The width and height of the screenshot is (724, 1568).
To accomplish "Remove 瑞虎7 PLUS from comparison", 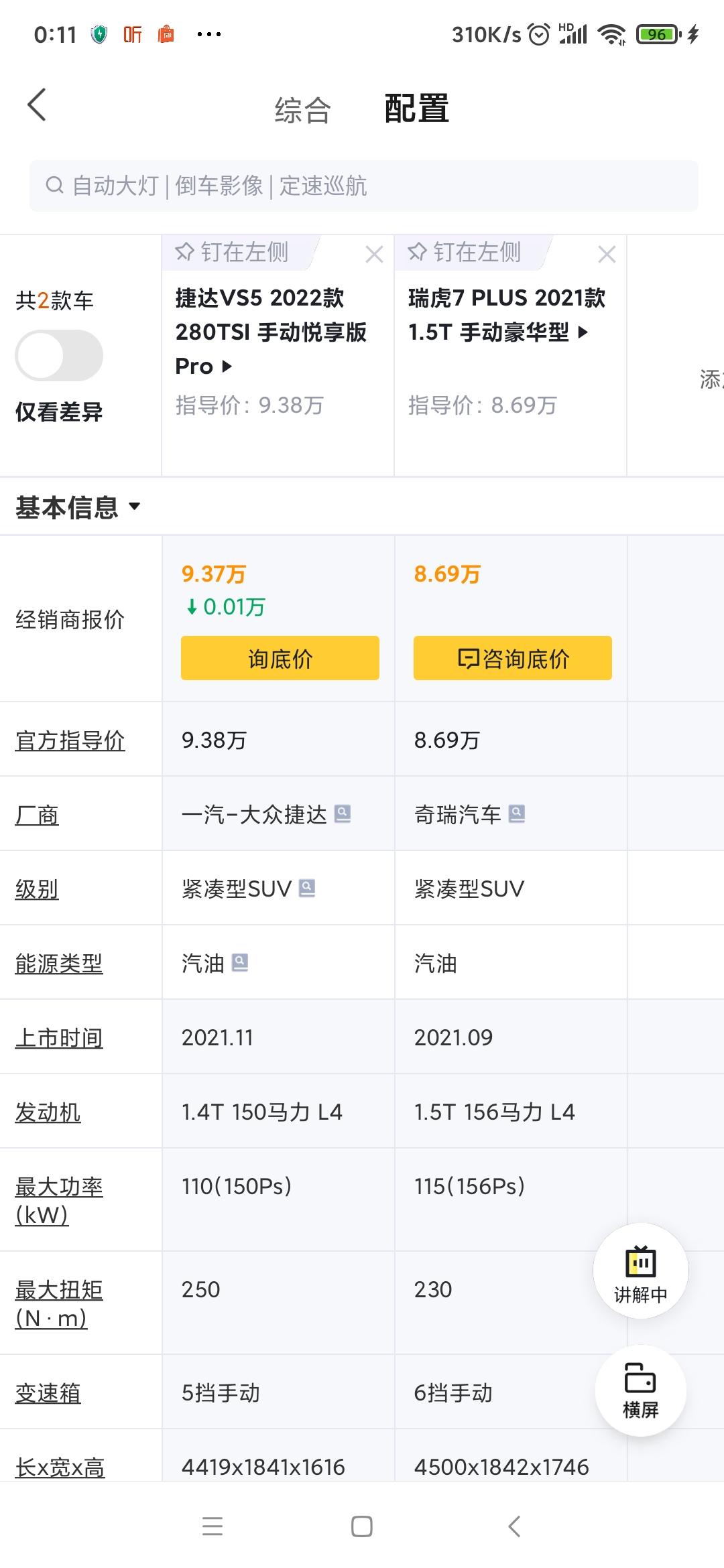I will [x=607, y=254].
